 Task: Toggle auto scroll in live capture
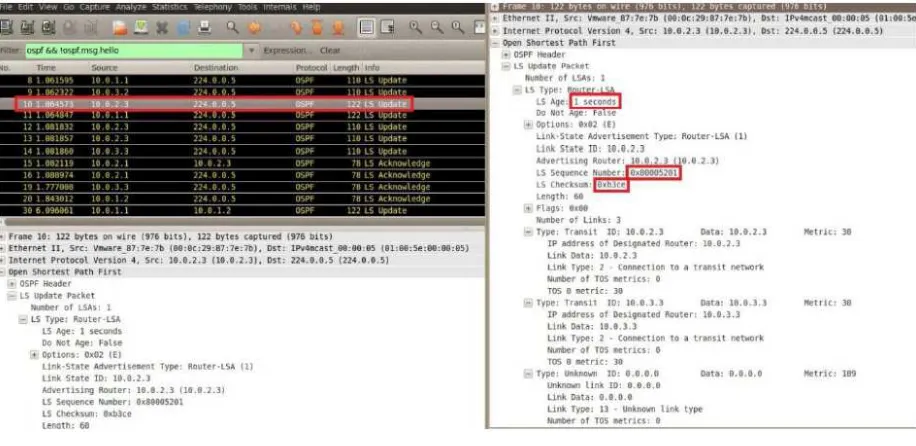[387, 27]
